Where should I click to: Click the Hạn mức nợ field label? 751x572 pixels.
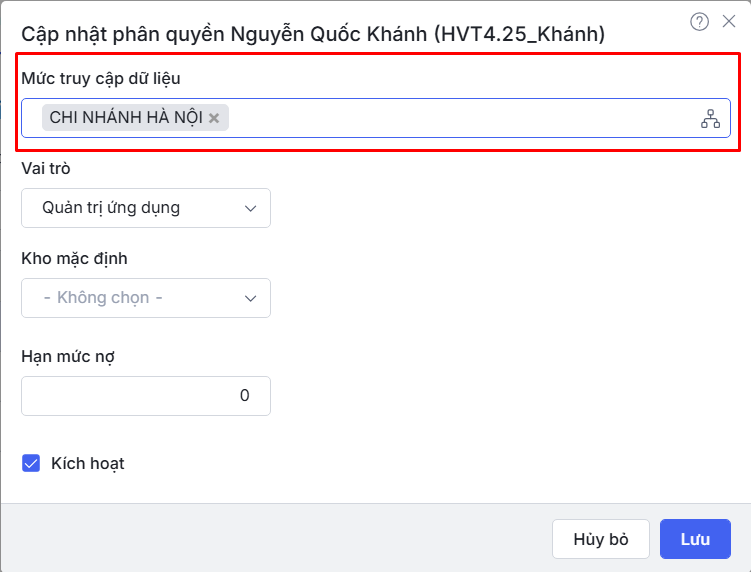point(68,356)
